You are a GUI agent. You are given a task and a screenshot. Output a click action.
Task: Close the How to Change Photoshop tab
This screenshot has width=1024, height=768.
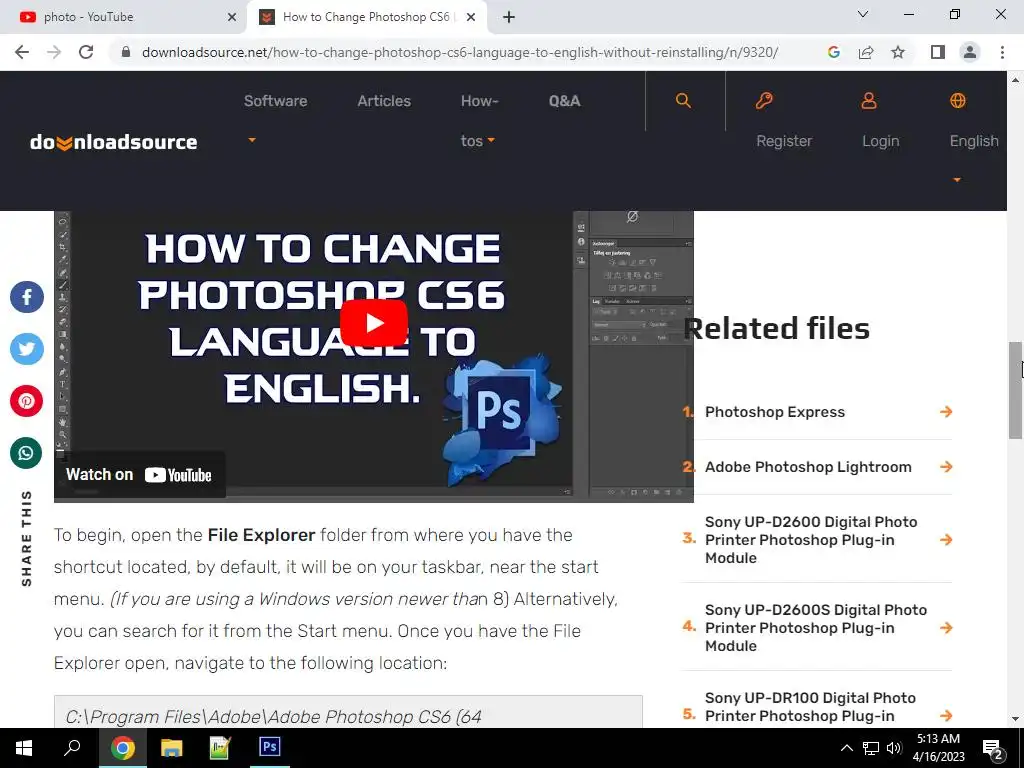pos(471,17)
